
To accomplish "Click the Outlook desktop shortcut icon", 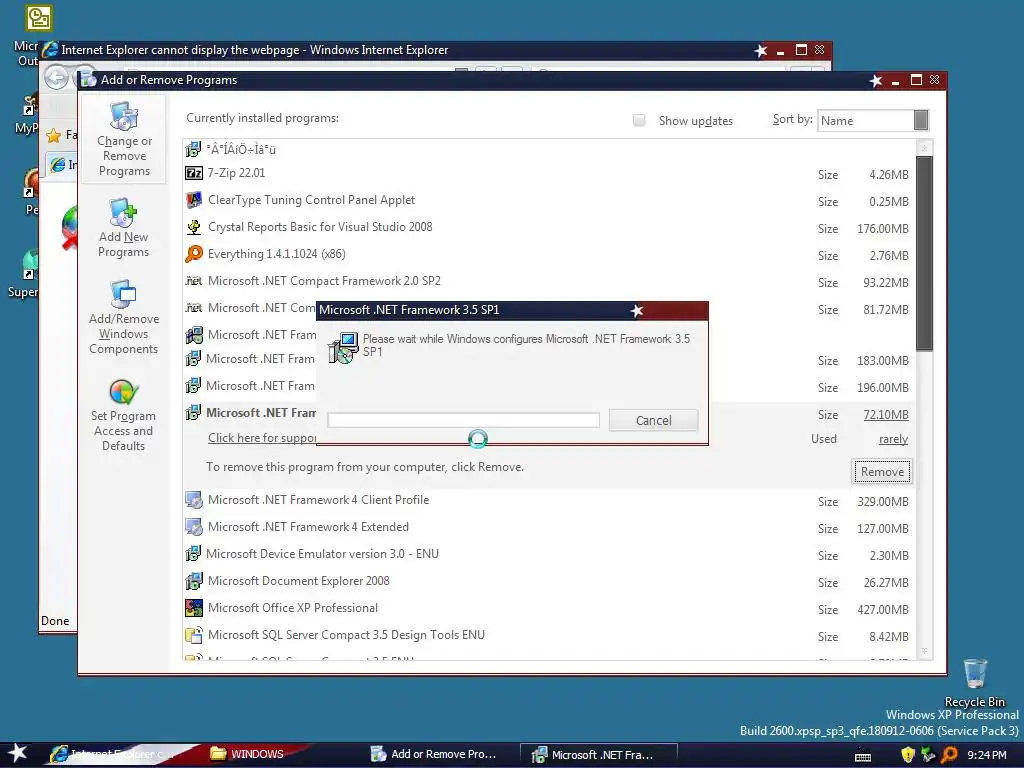I will [x=39, y=18].
